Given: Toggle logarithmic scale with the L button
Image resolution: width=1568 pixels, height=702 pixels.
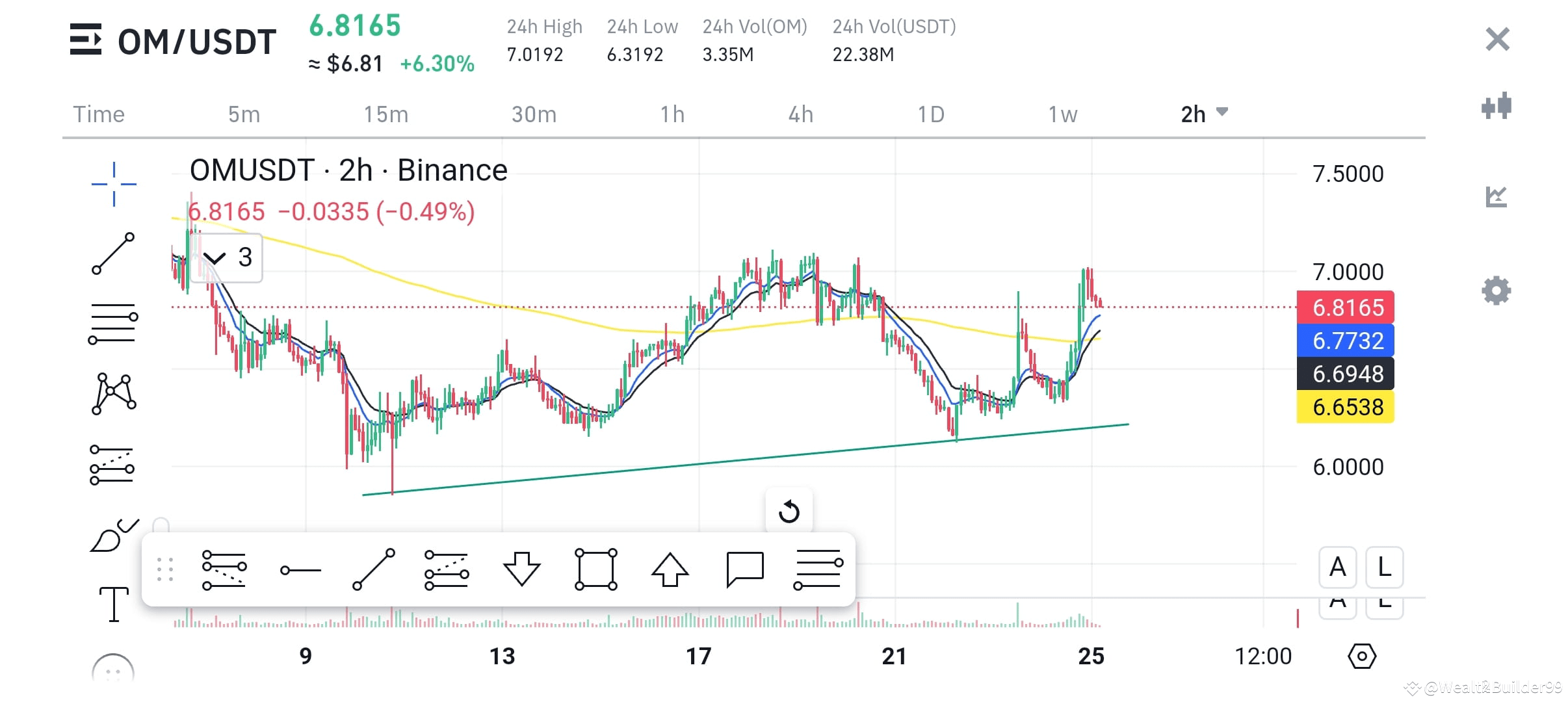Looking at the screenshot, I should (1383, 567).
